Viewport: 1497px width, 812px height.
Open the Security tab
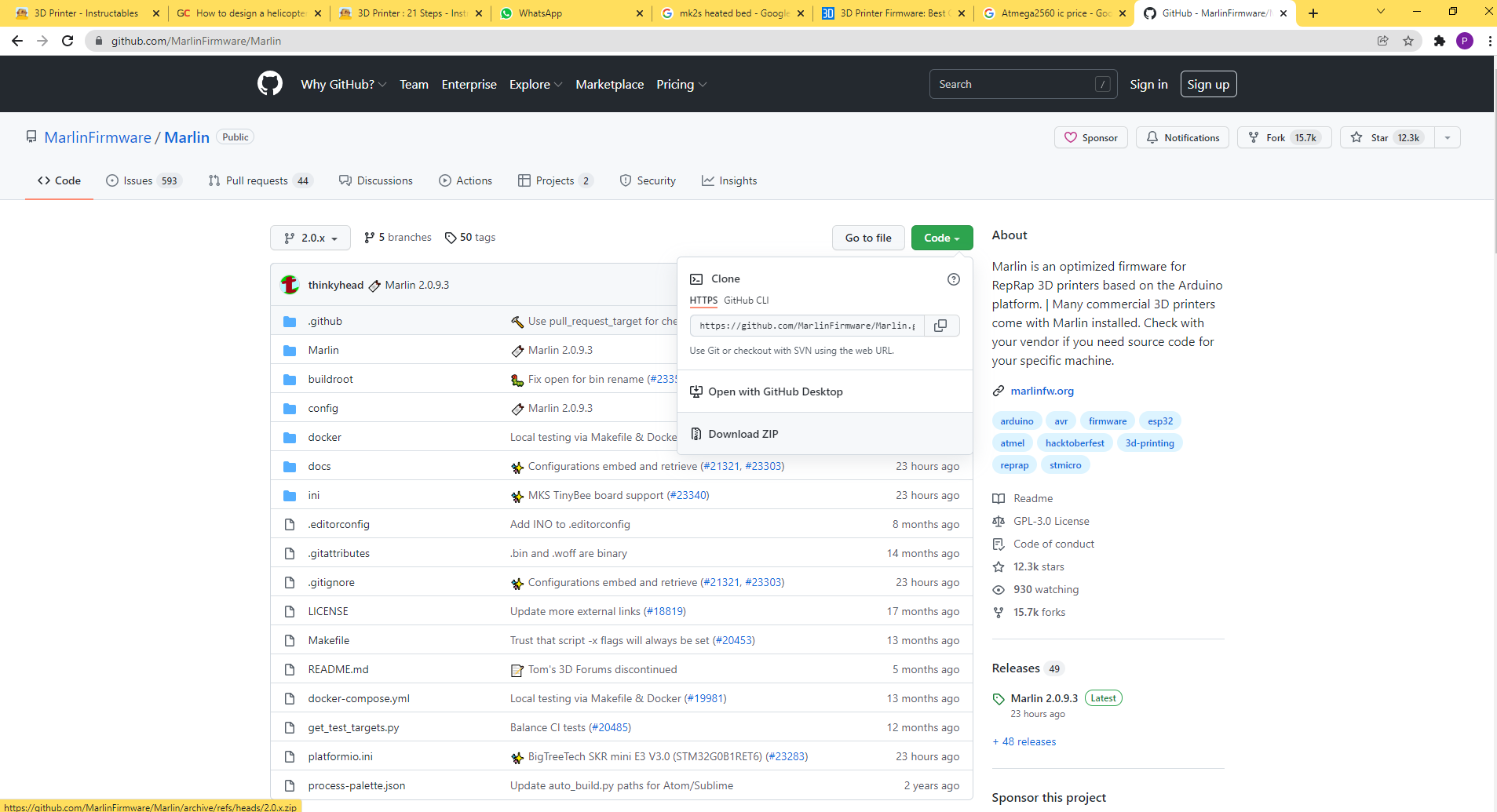(648, 180)
